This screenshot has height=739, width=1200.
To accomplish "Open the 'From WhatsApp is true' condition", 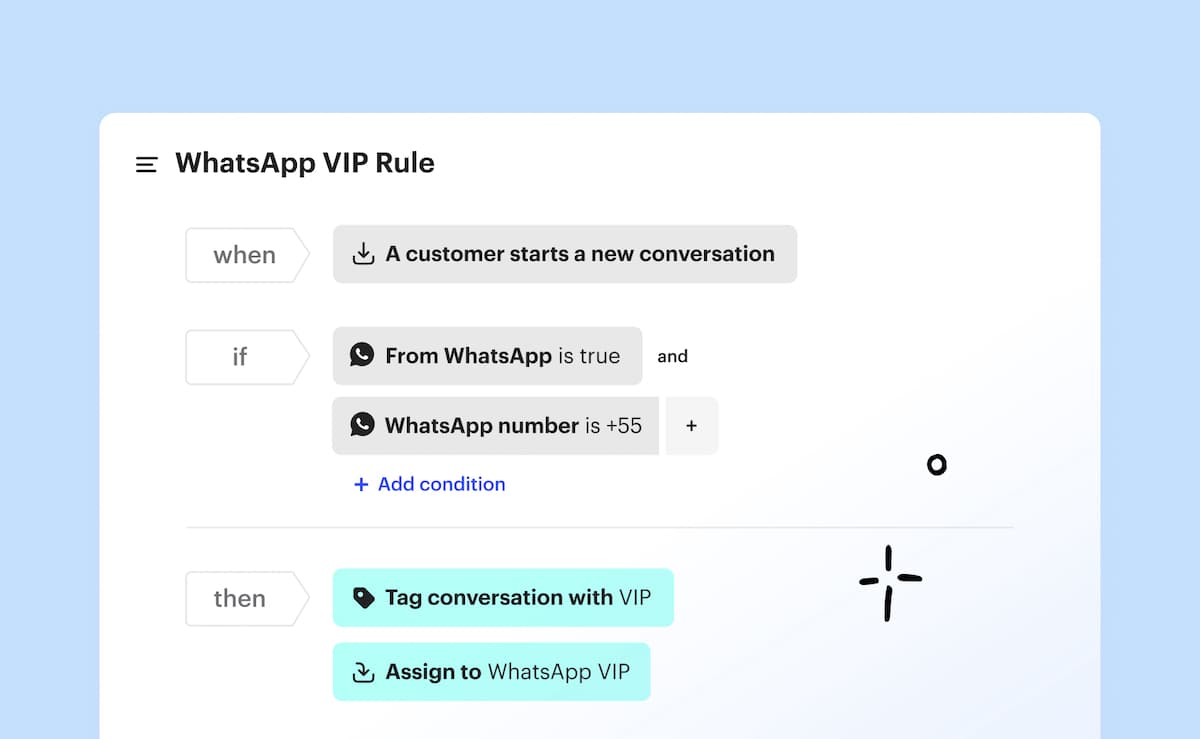I will click(502, 356).
